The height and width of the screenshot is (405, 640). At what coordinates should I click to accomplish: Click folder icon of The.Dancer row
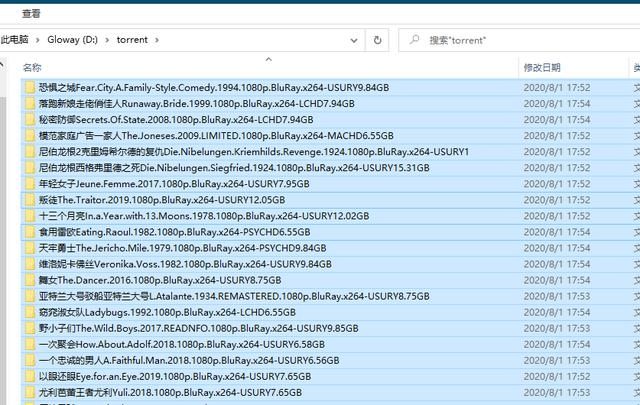tap(30, 280)
